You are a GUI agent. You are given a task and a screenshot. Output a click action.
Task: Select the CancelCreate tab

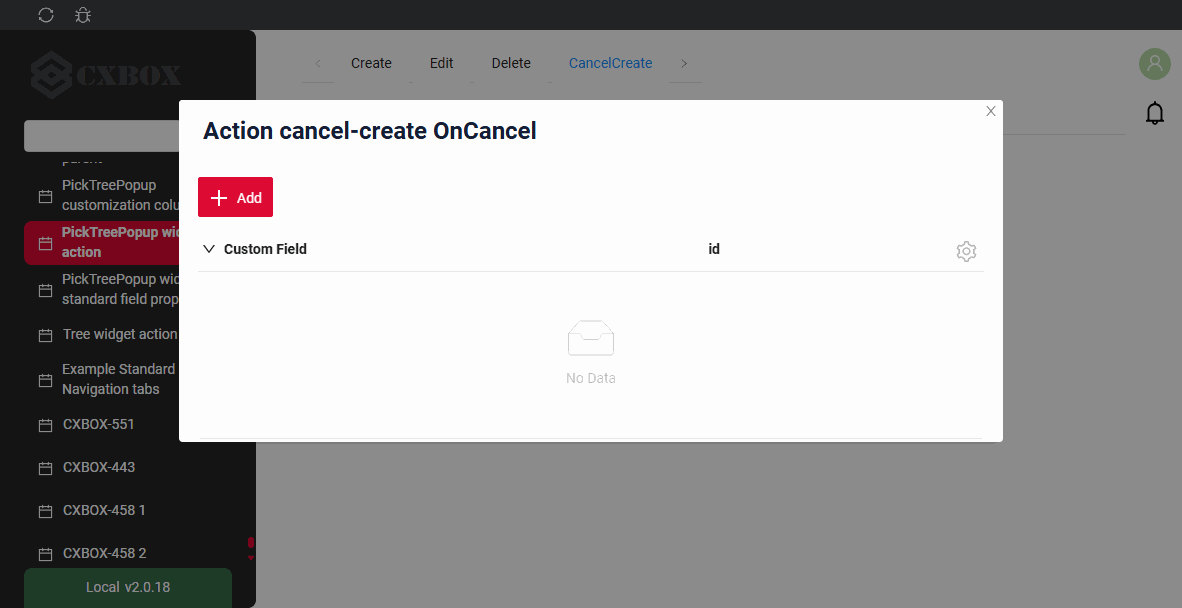click(x=610, y=63)
